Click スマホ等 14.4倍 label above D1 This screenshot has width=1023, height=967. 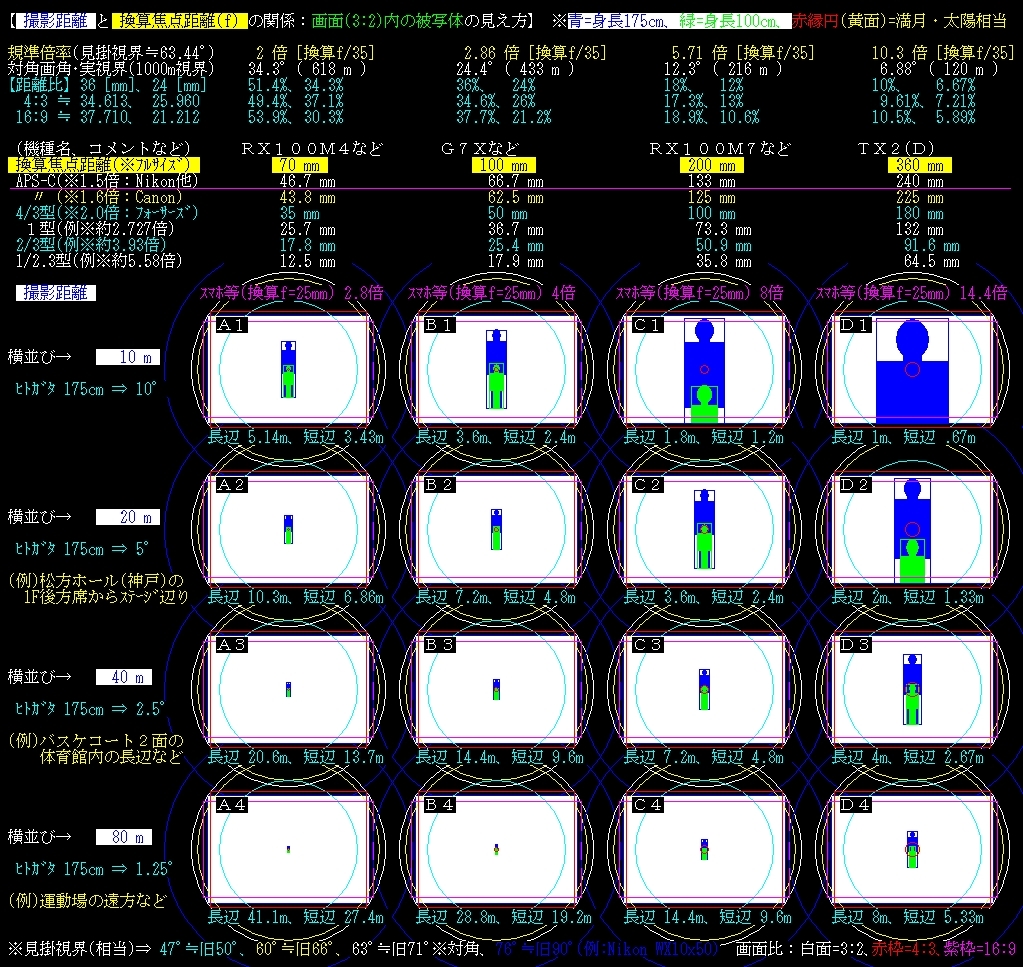tap(911, 293)
